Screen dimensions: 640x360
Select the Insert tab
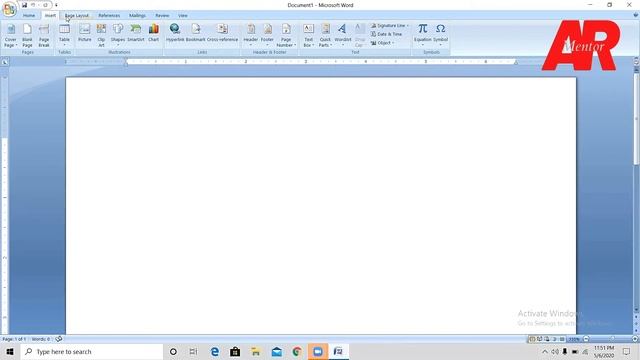point(50,16)
